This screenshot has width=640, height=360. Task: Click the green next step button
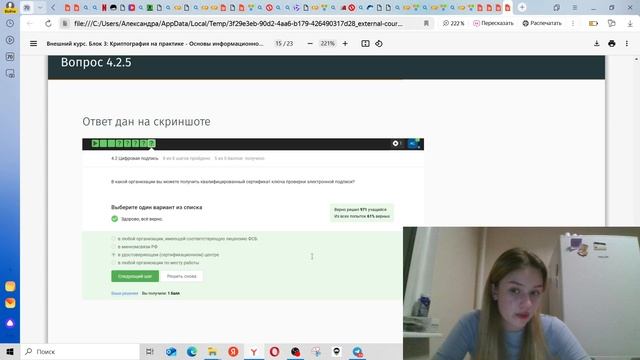point(135,276)
